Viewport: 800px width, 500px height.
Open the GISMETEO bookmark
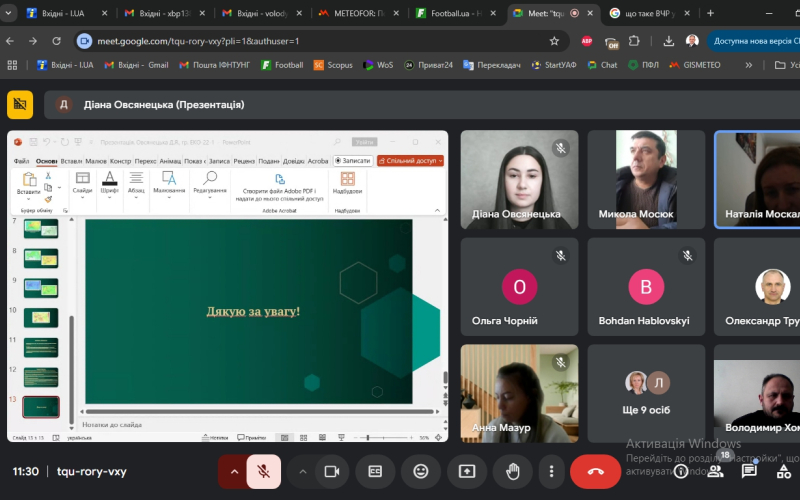coord(695,65)
